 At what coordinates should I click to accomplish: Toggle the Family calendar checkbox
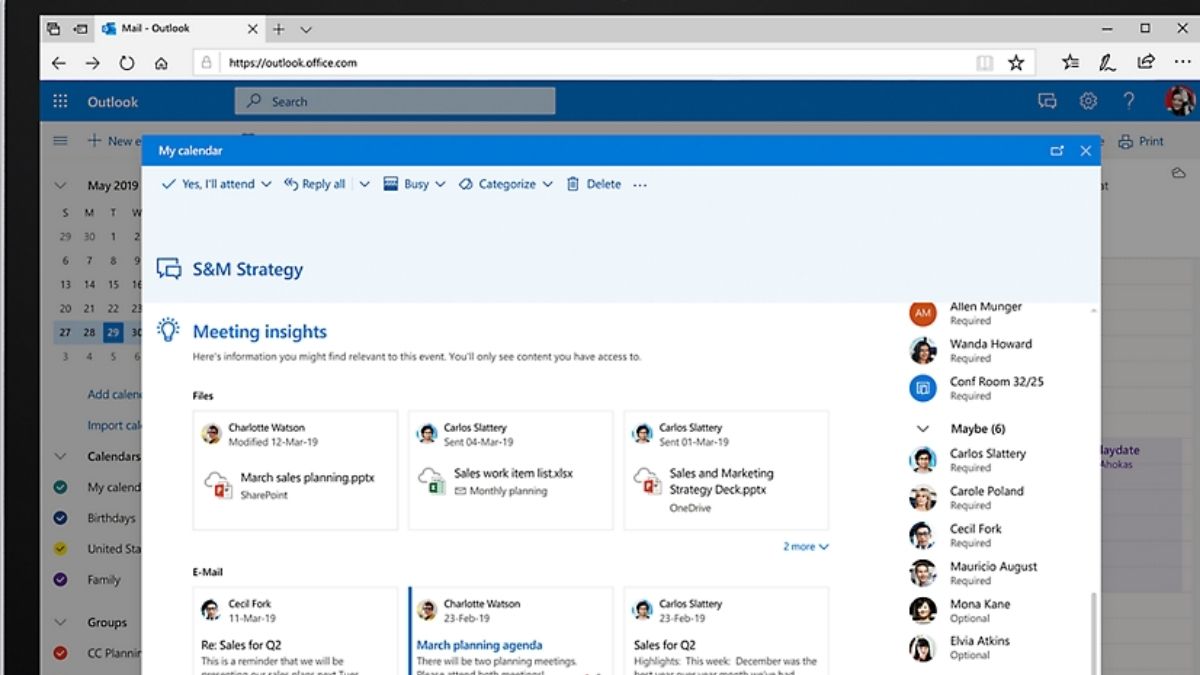click(61, 579)
